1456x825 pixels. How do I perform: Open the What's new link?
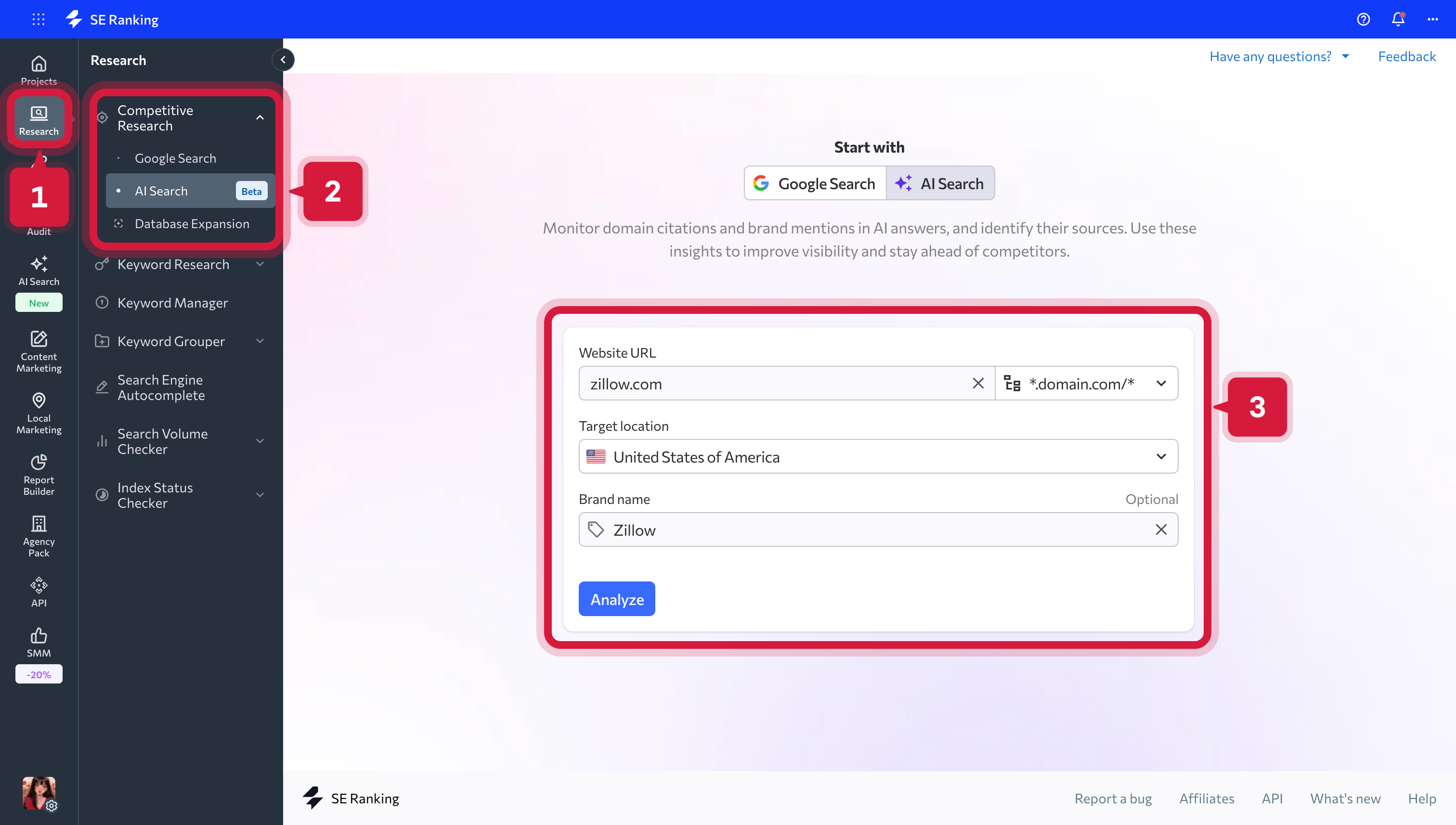(x=1345, y=799)
